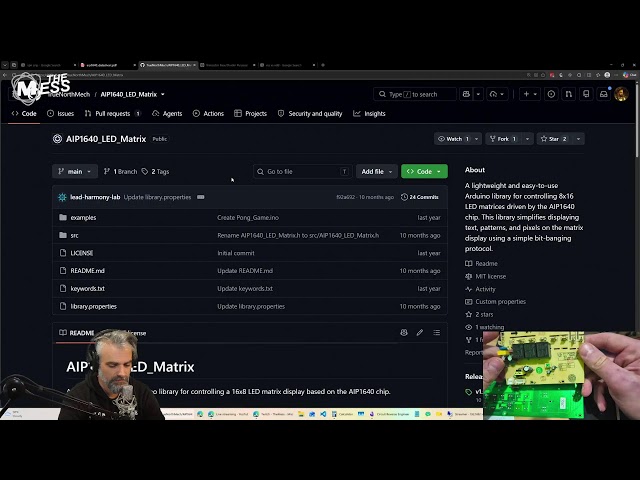Open the repositories icon in header
Viewport: 640px width, 480px height.
[586, 94]
